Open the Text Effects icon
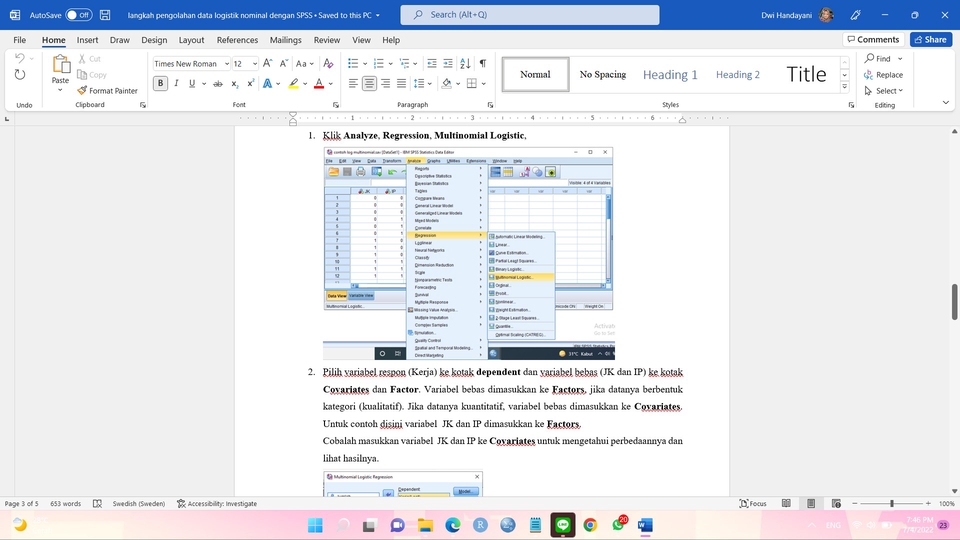 coord(268,83)
